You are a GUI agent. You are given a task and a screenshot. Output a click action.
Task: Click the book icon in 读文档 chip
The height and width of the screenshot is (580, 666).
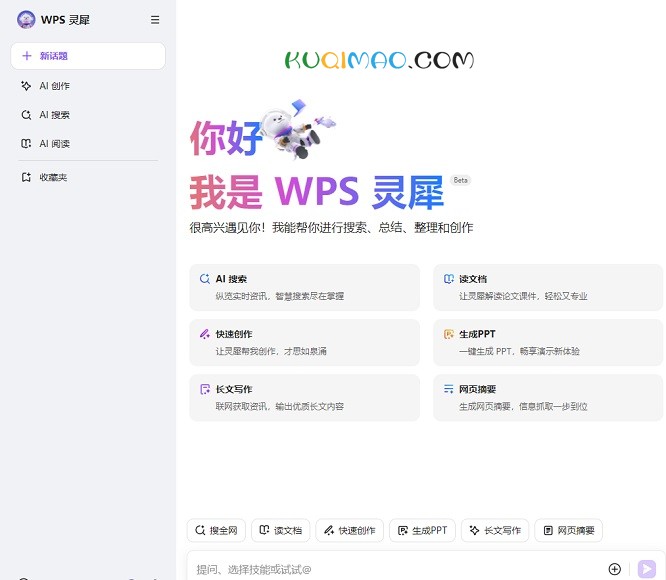[264, 530]
